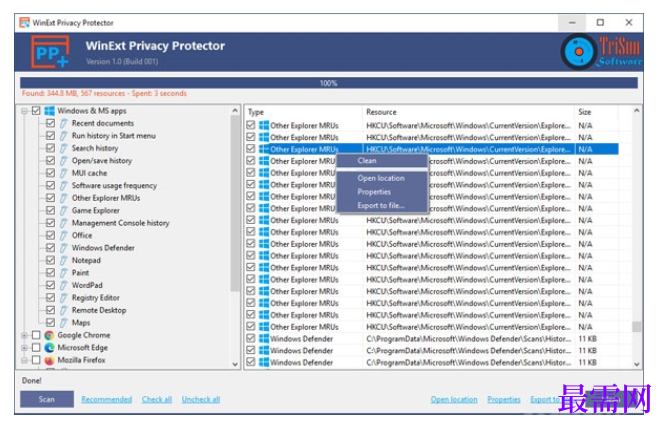
Task: Click the brush icon beside MUI cache
Action: (64, 173)
